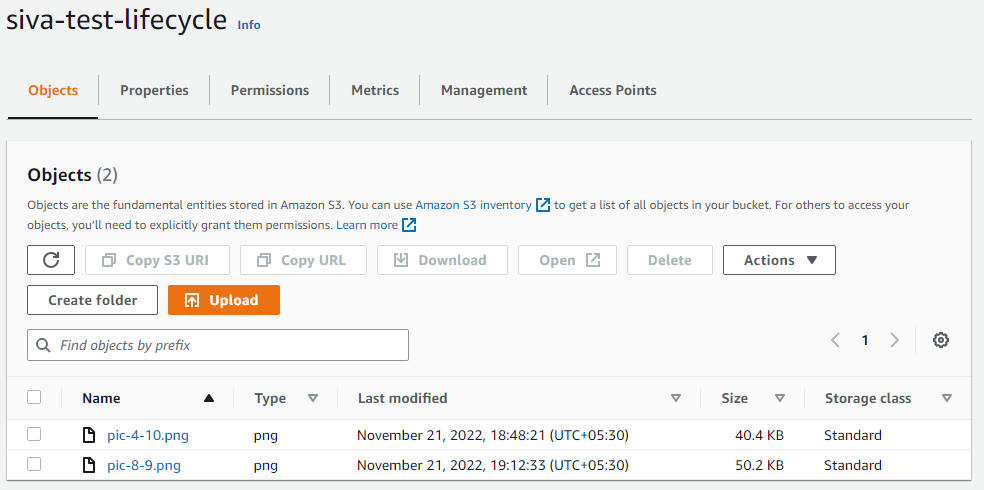Toggle select-all checkbox in table header

tap(34, 397)
